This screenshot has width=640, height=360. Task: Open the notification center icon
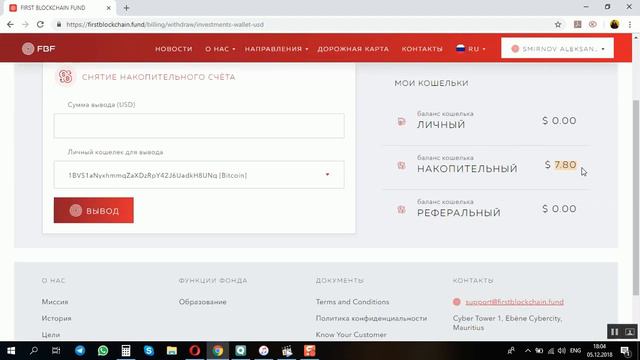point(625,351)
